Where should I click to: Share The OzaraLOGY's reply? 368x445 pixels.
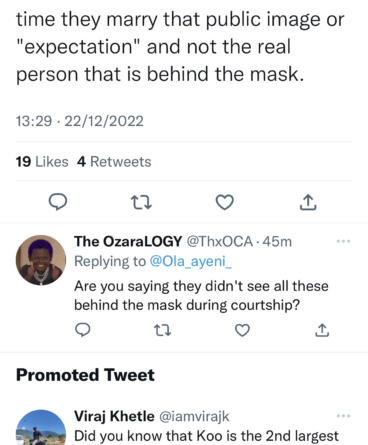(322, 330)
